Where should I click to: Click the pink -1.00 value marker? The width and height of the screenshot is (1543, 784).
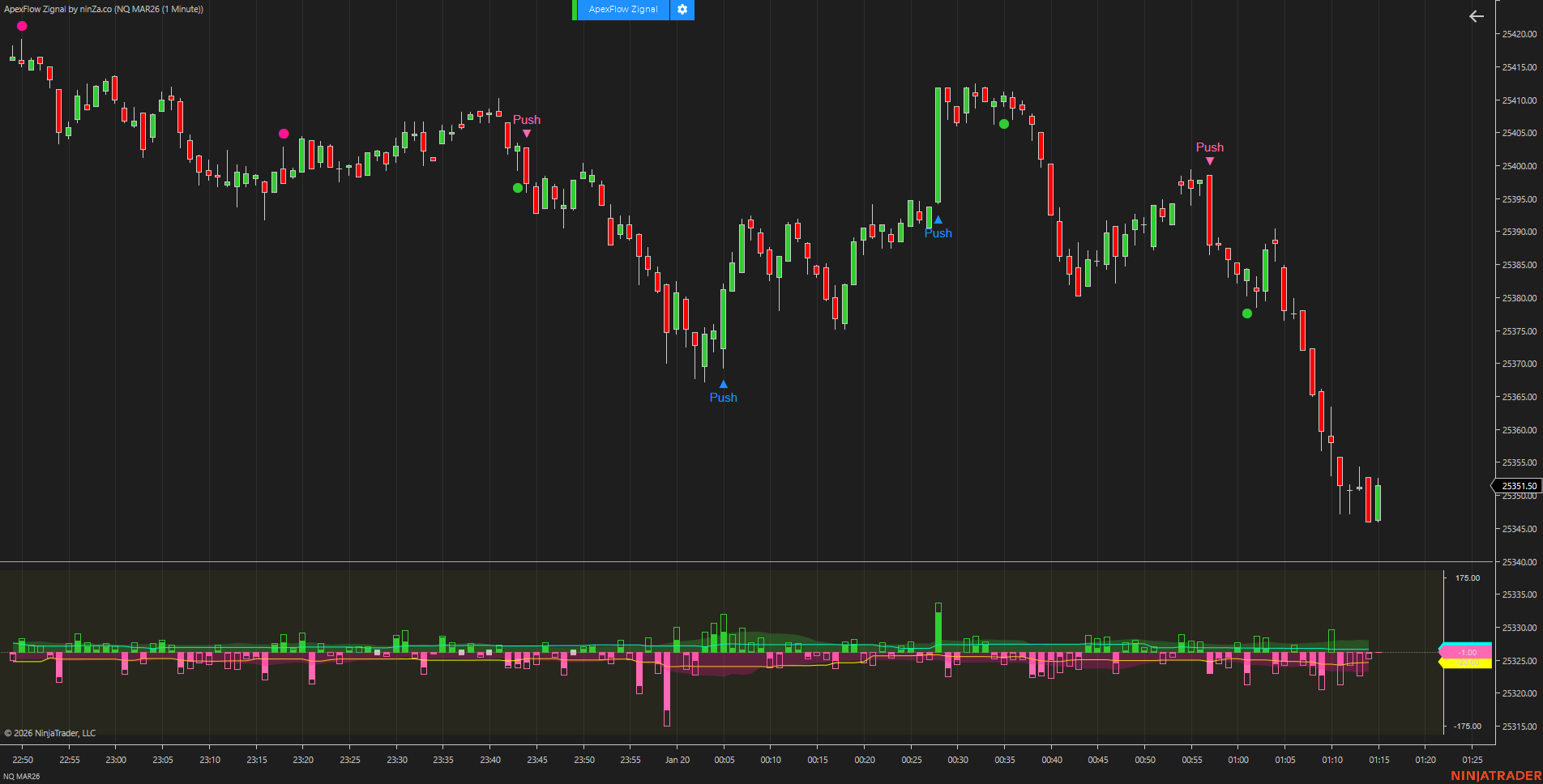(1467, 652)
